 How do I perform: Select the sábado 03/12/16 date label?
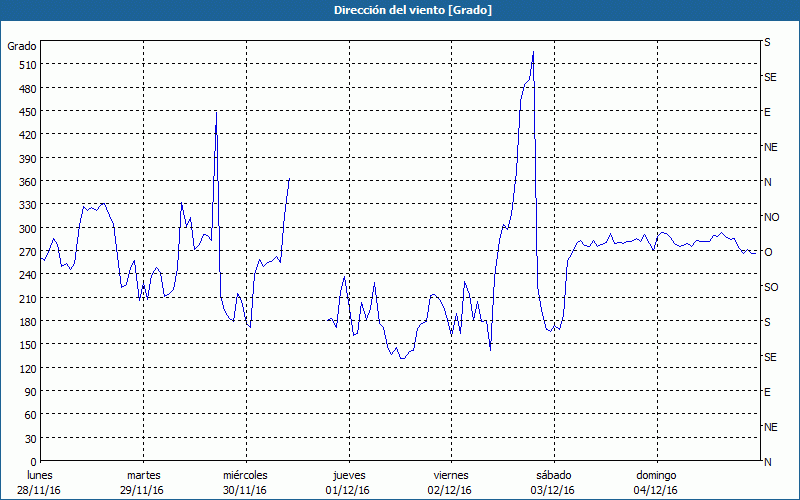[553, 483]
